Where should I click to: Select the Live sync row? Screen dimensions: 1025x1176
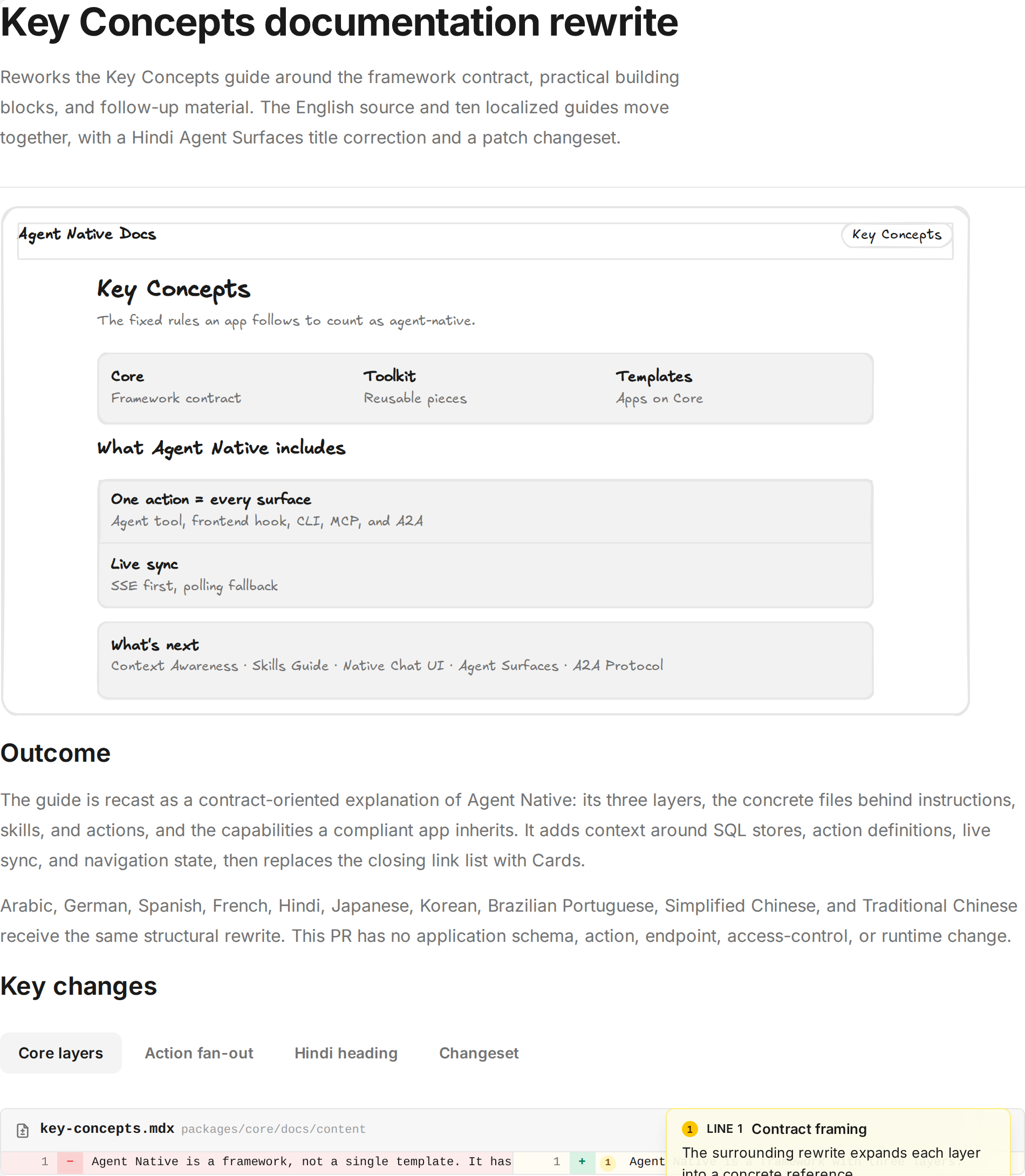click(x=485, y=575)
